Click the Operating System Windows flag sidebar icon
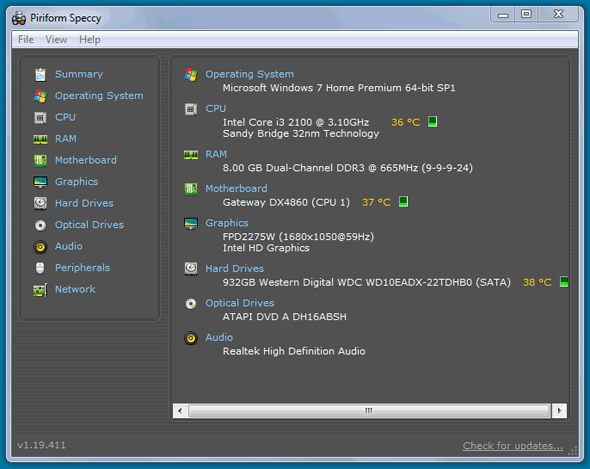Image resolution: width=590 pixels, height=469 pixels. (x=40, y=96)
